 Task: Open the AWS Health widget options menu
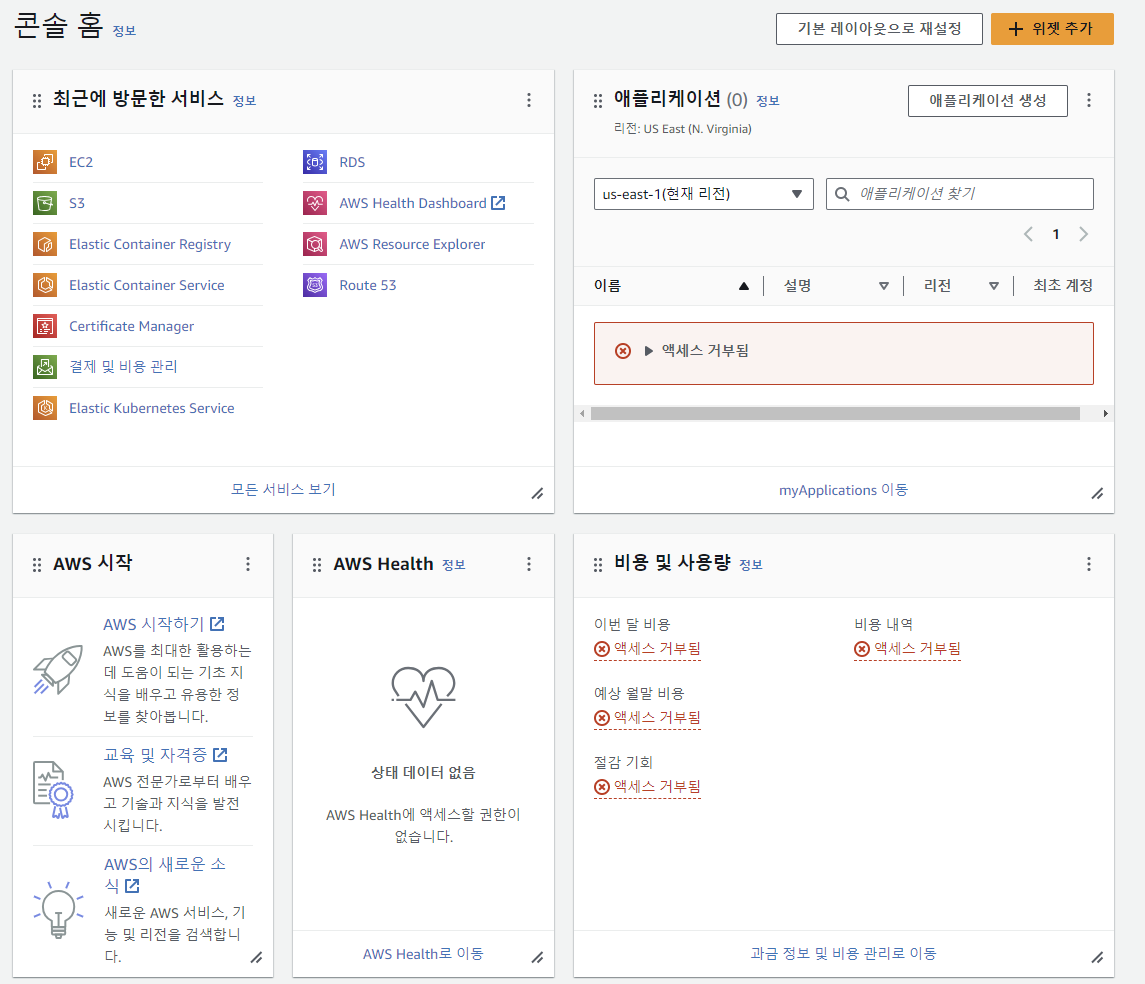click(529, 564)
